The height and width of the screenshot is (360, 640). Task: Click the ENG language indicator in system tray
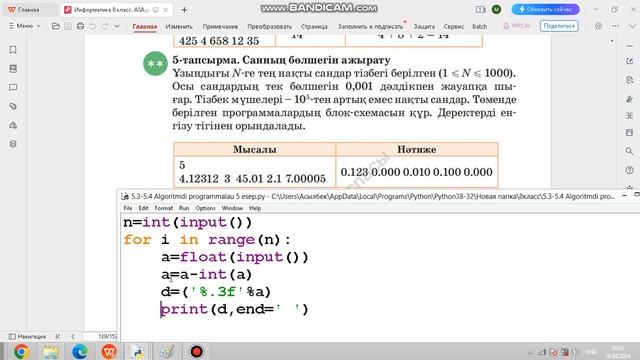(591, 352)
